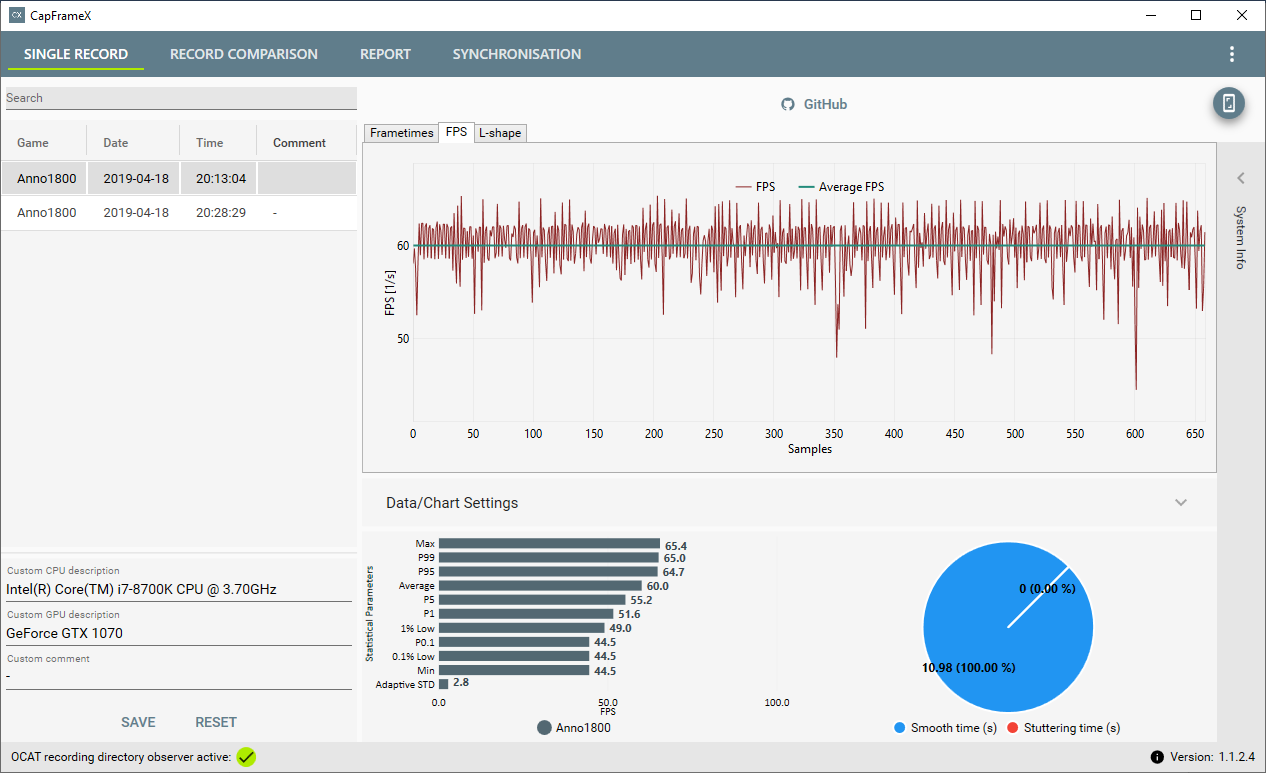Click the Version 1.1.2.4 text
The width and height of the screenshot is (1266, 773).
point(1213,757)
